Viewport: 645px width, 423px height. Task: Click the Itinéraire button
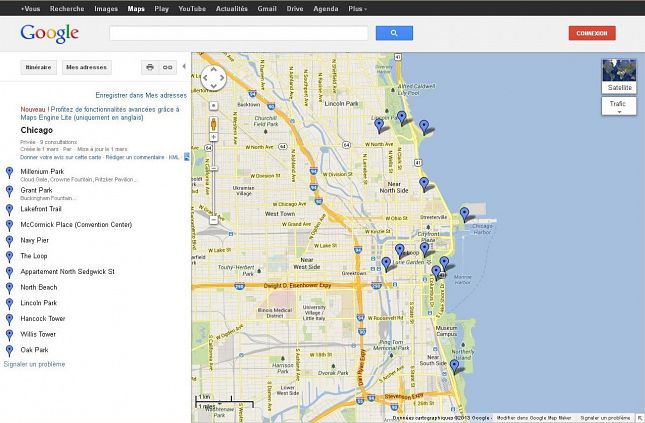(x=38, y=67)
